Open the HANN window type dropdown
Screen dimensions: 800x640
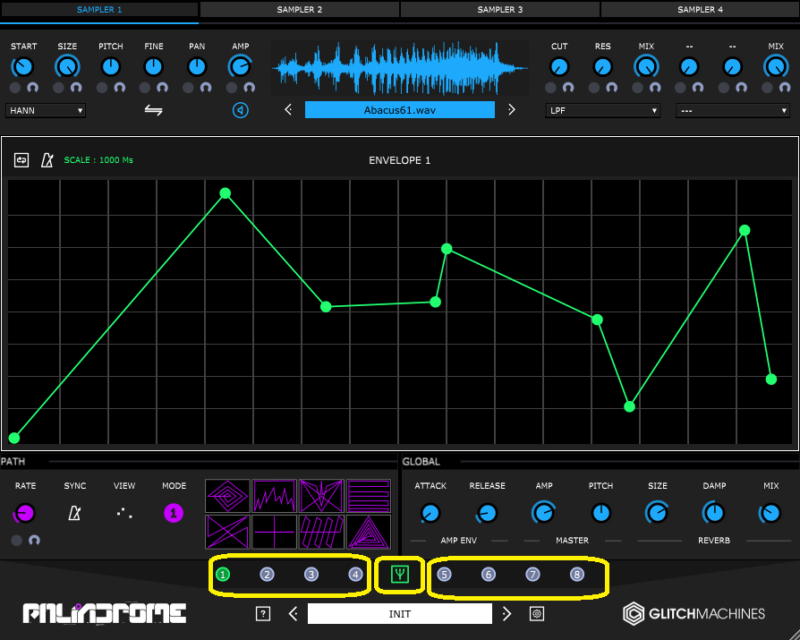tap(45, 110)
